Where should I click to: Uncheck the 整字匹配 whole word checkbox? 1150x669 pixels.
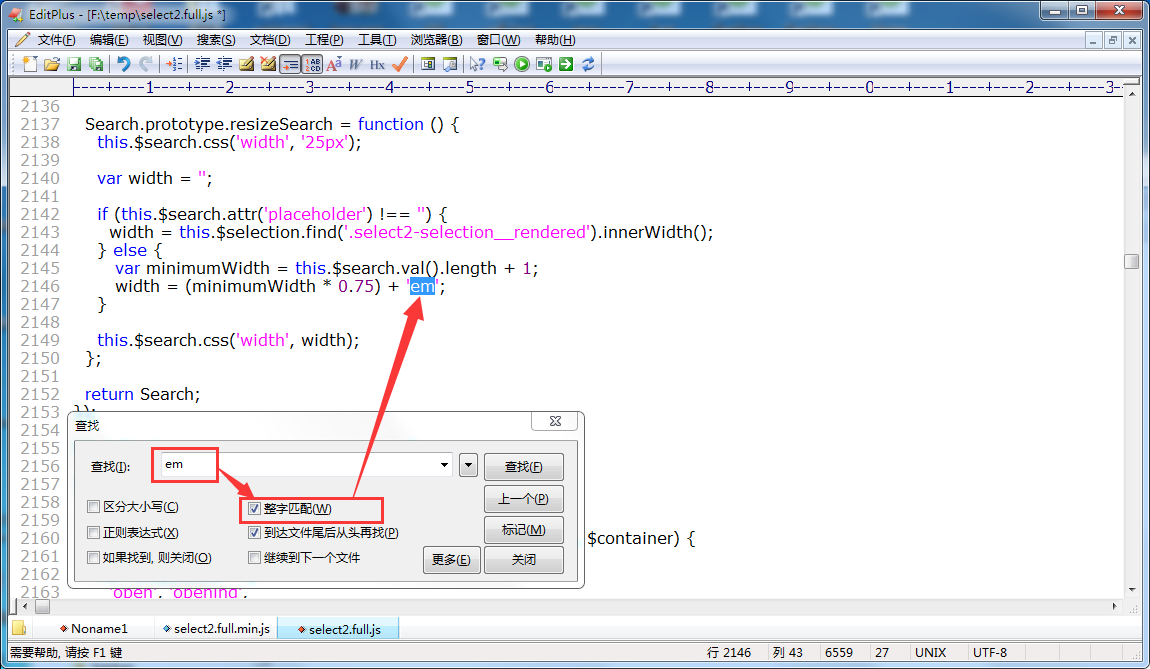(x=254, y=508)
